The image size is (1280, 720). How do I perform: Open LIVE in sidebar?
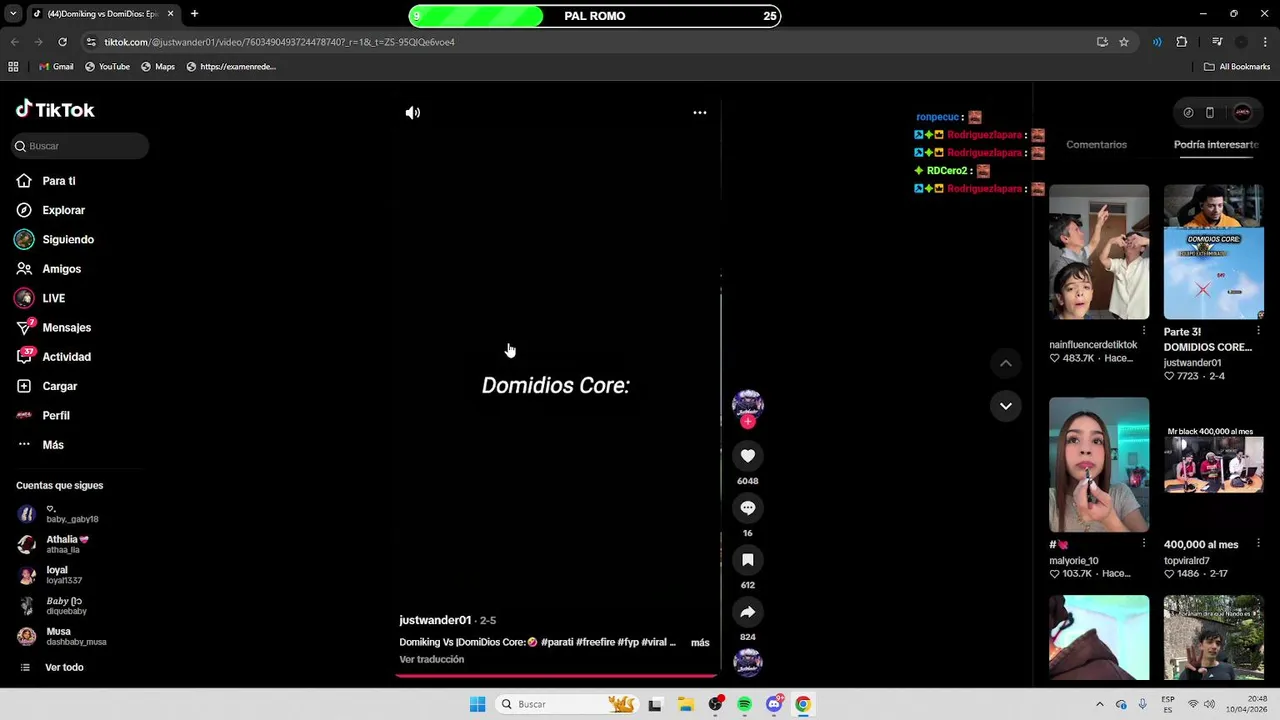(53, 298)
